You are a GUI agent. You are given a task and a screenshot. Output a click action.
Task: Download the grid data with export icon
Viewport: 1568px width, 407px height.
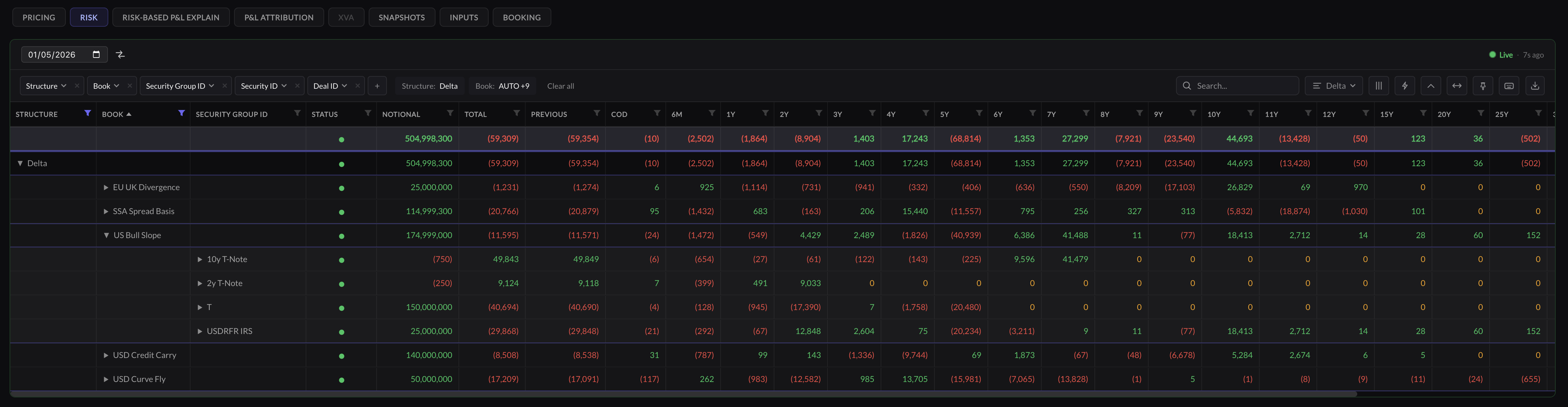(1535, 86)
